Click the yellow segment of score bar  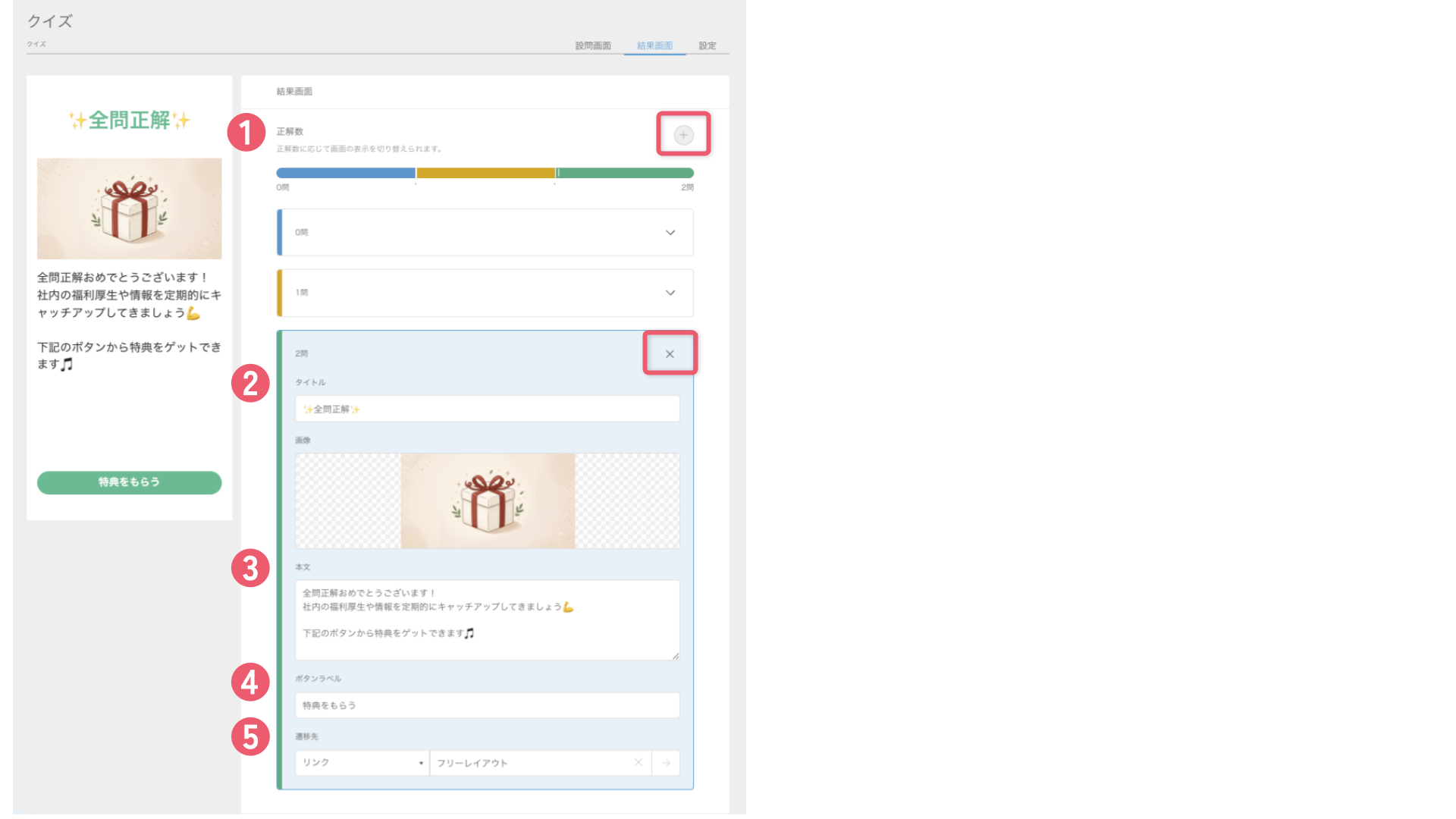[485, 173]
